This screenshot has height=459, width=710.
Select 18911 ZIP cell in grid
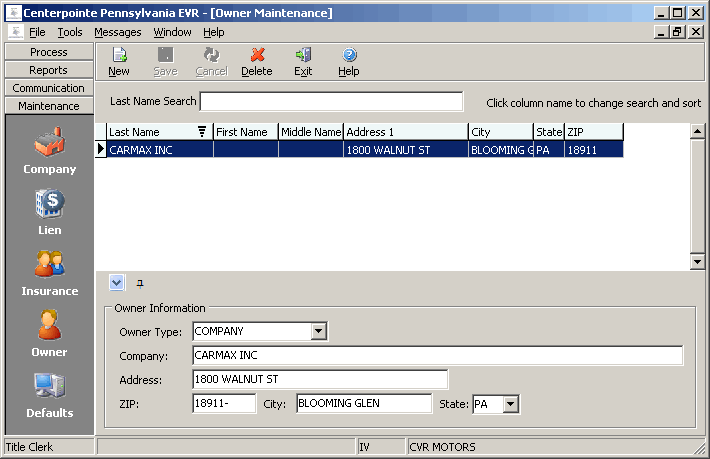[594, 149]
